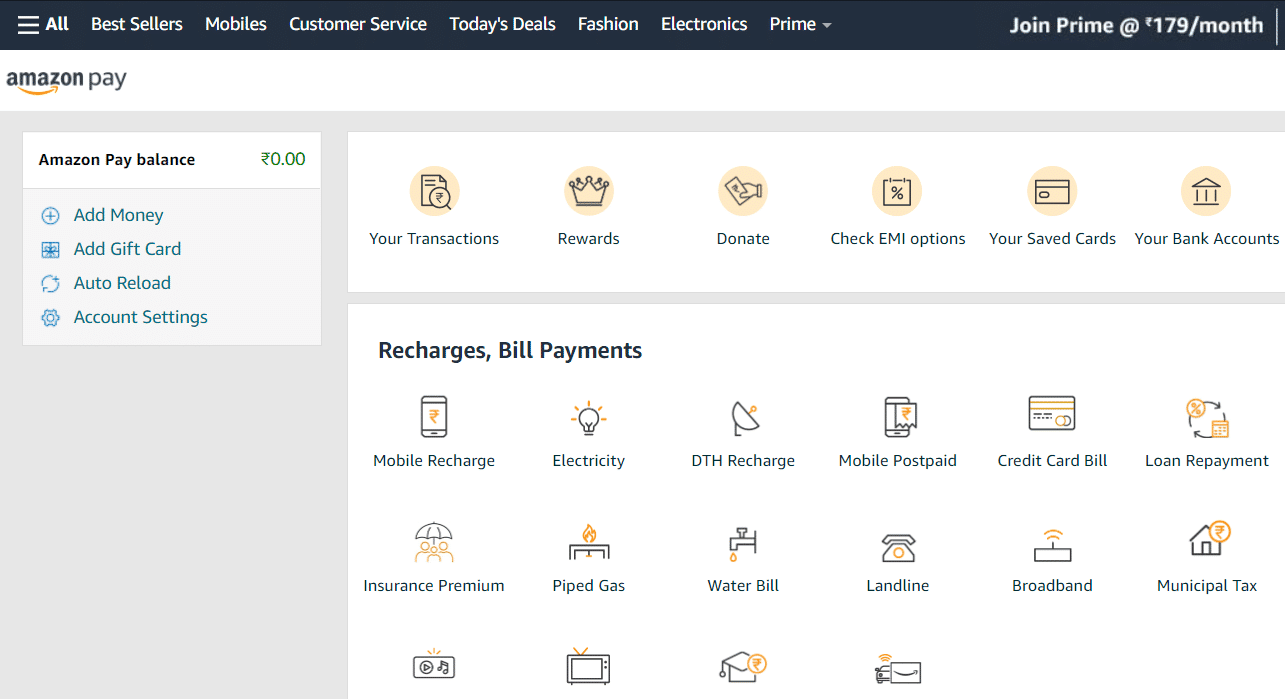Image resolution: width=1285 pixels, height=699 pixels.
Task: Select the Mobile Recharge icon
Action: [434, 416]
